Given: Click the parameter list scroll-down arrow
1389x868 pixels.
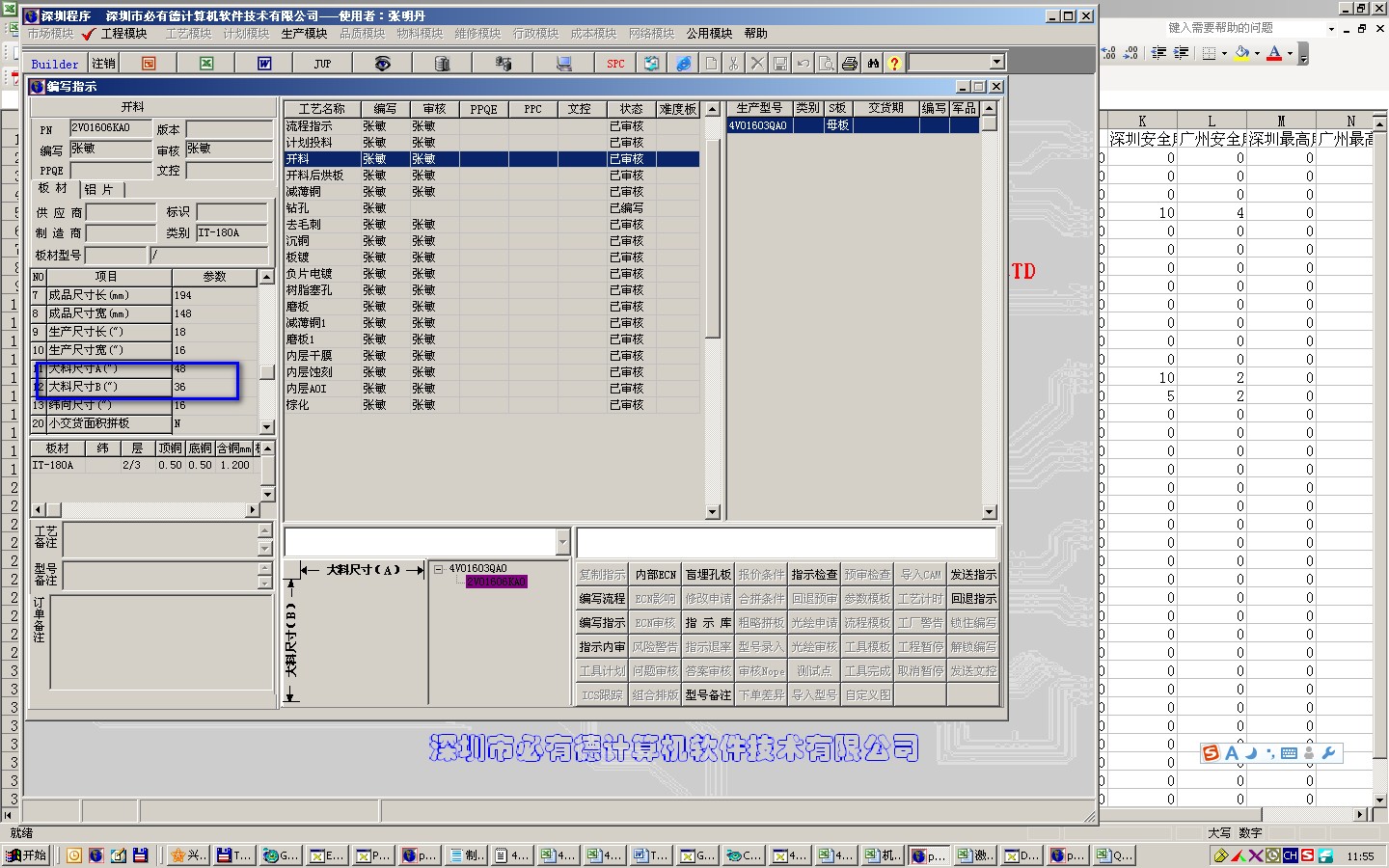Looking at the screenshot, I should [267, 426].
